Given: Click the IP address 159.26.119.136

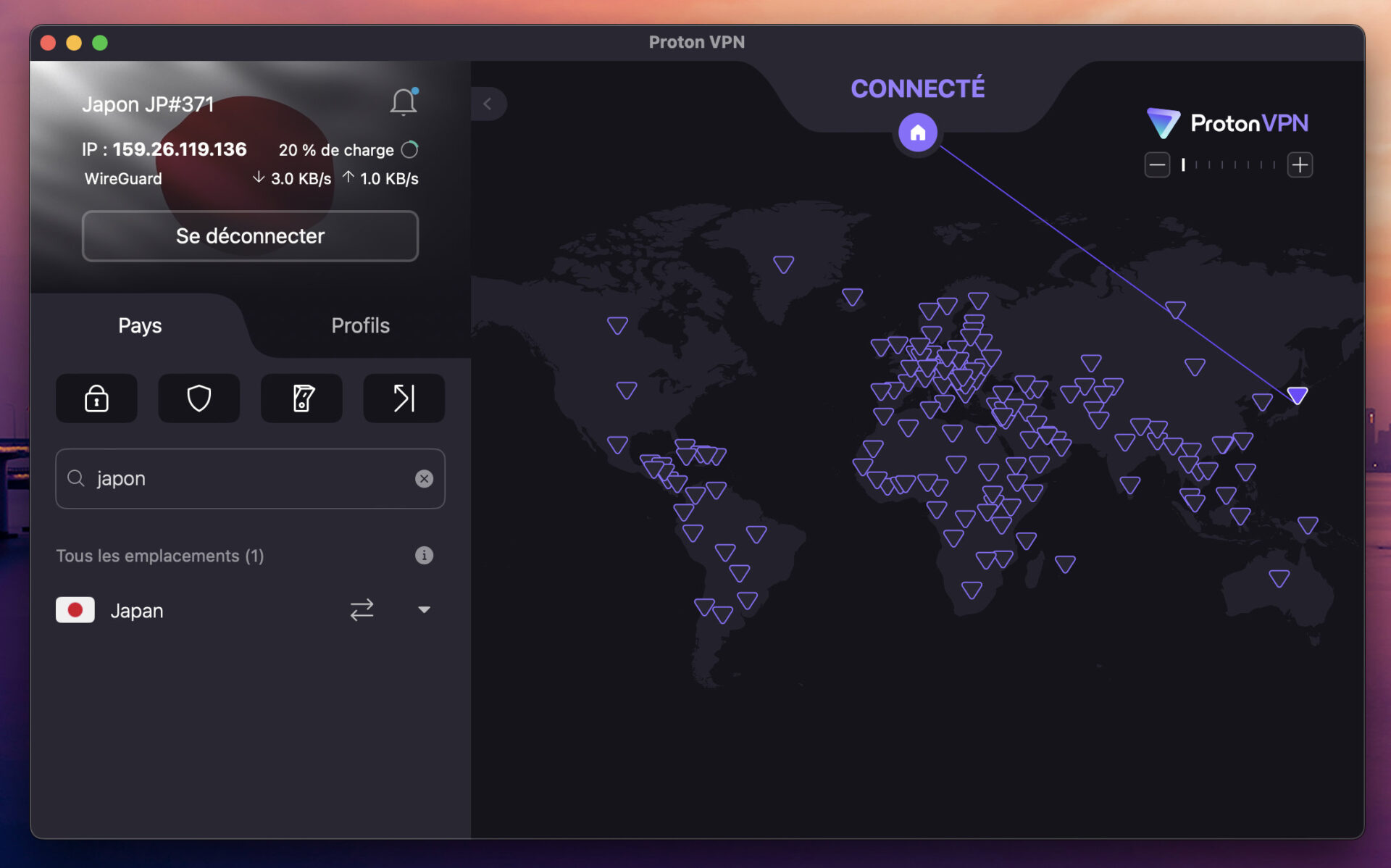Looking at the screenshot, I should tap(180, 149).
